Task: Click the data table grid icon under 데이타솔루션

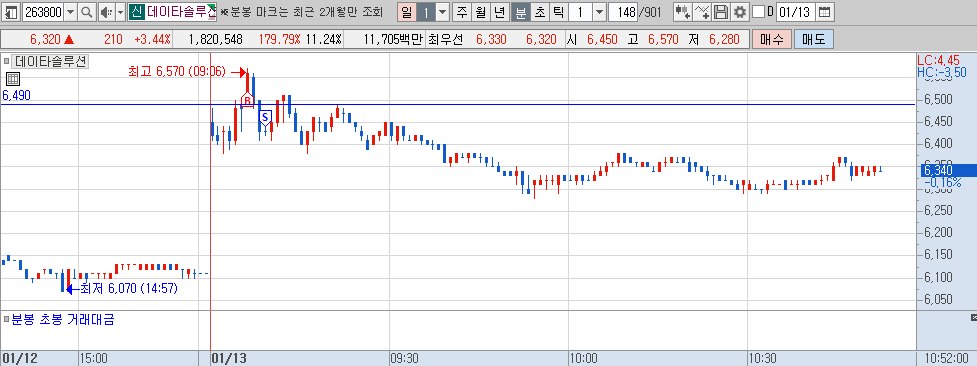Action: coord(13,79)
